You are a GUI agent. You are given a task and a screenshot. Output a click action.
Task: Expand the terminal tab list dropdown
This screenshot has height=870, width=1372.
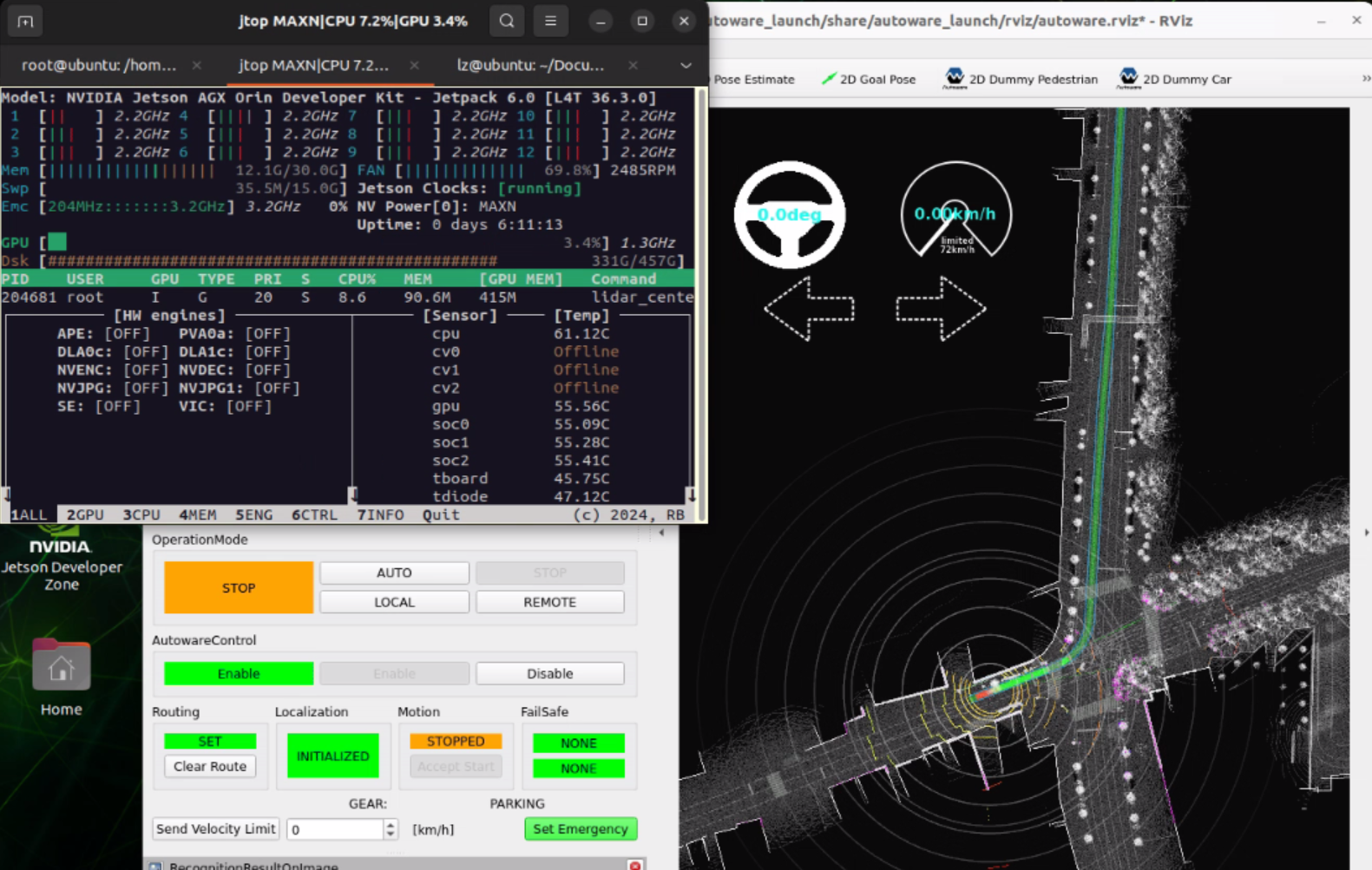pos(686,65)
